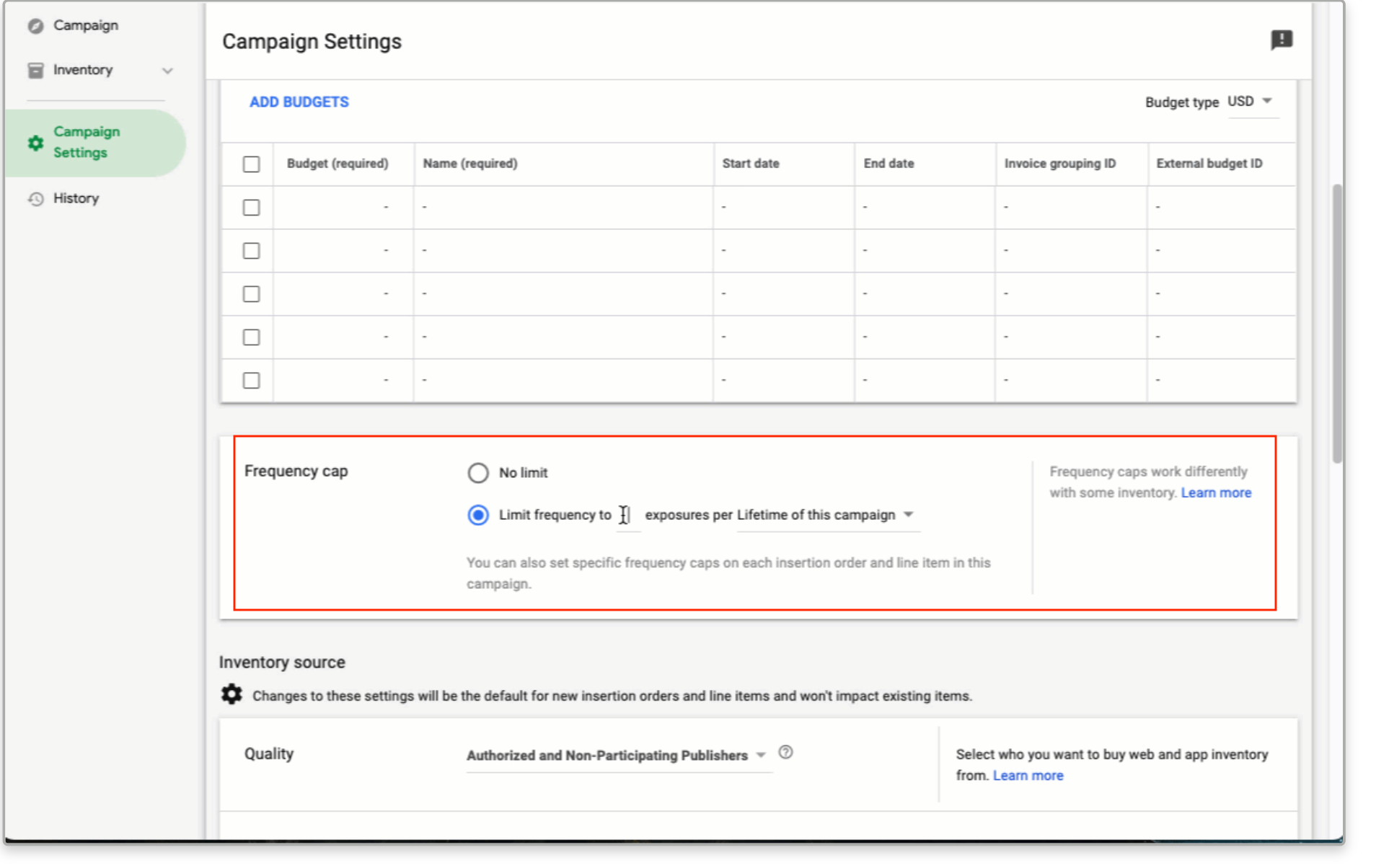Check the third budget row checkbox
Screen dimensions: 1389x868
coord(251,294)
